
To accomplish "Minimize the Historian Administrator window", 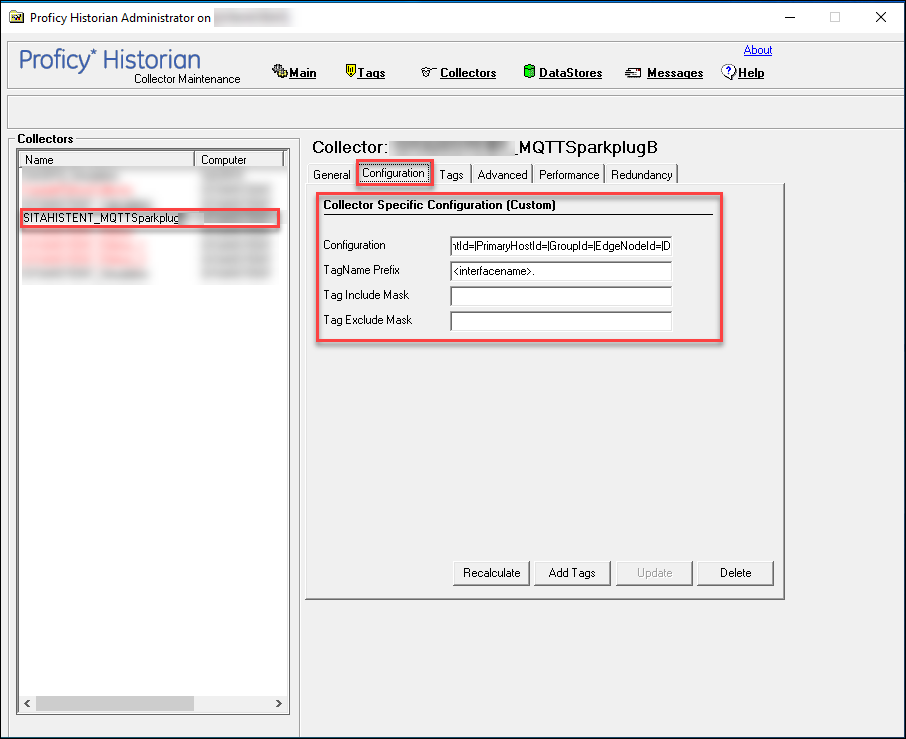I will point(790,17).
